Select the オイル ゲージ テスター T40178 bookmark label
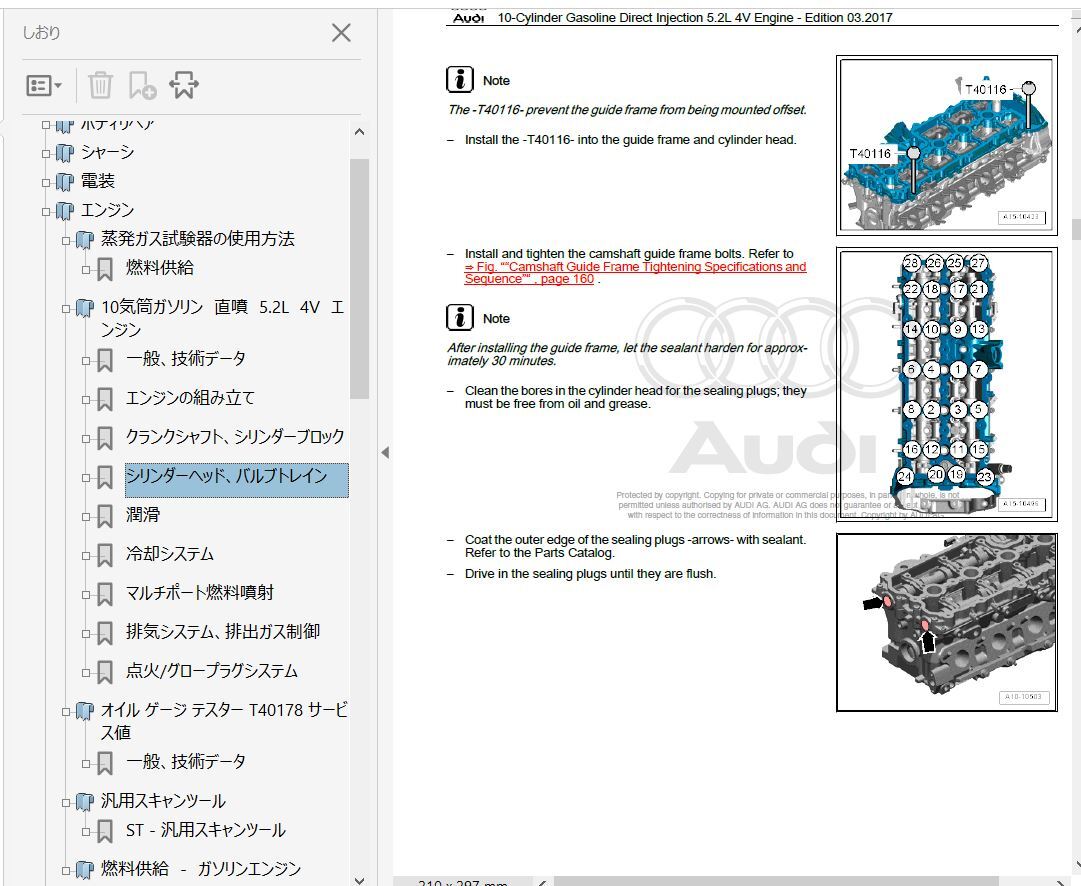 click(x=224, y=721)
